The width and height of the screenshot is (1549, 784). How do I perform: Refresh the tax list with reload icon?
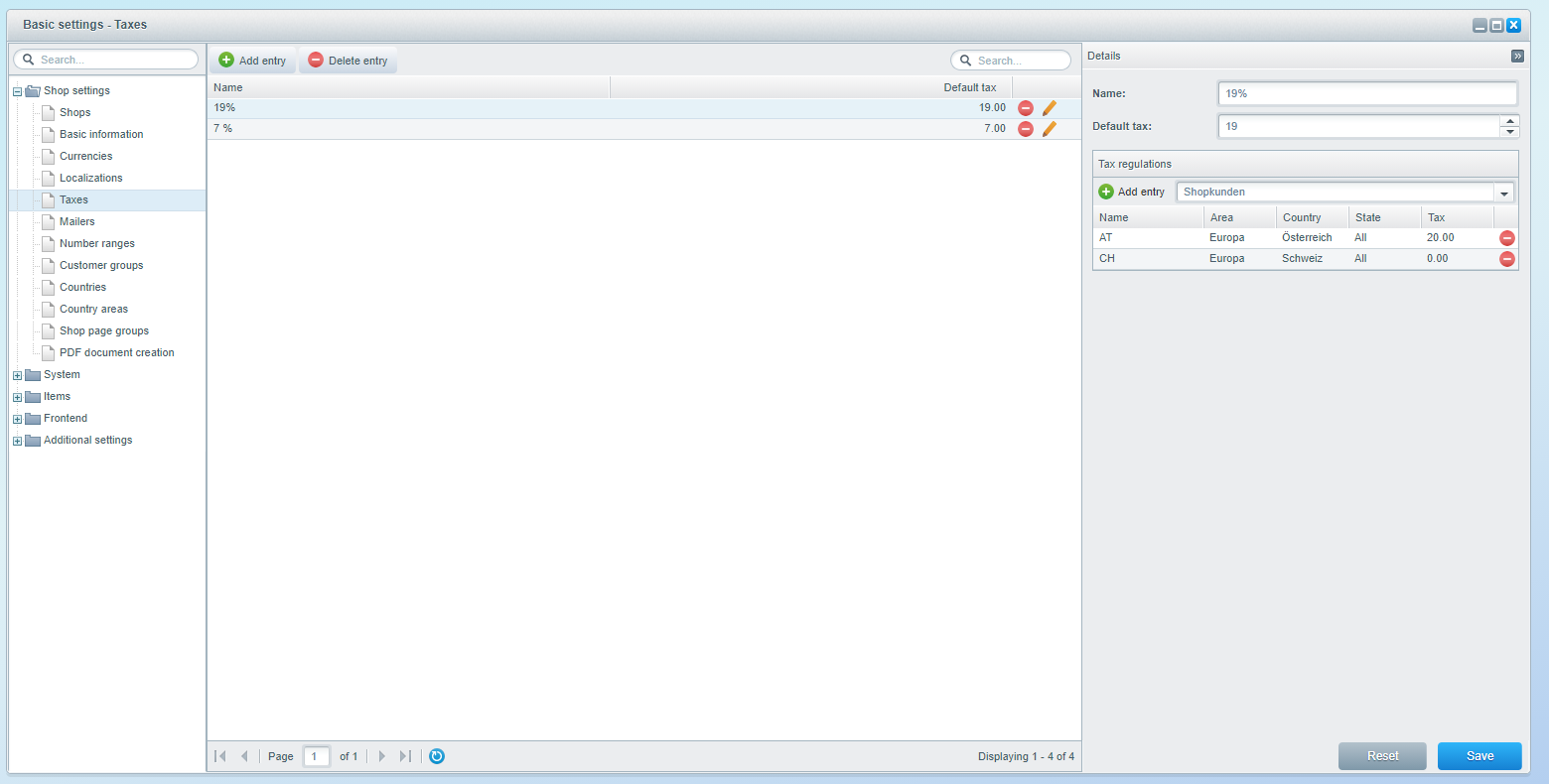tap(437, 756)
